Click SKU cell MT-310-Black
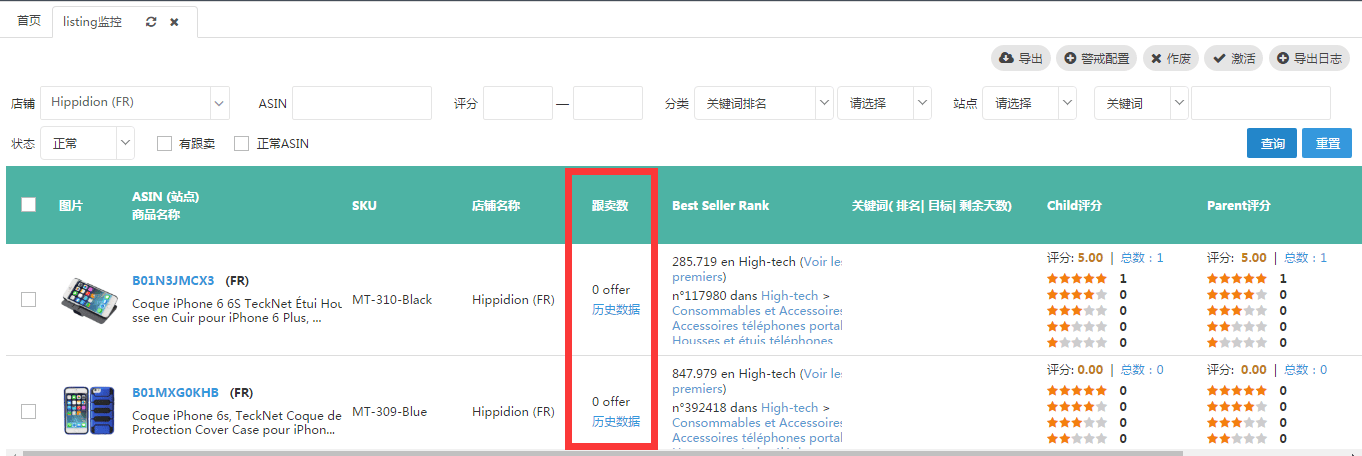The image size is (1362, 456). (x=392, y=299)
